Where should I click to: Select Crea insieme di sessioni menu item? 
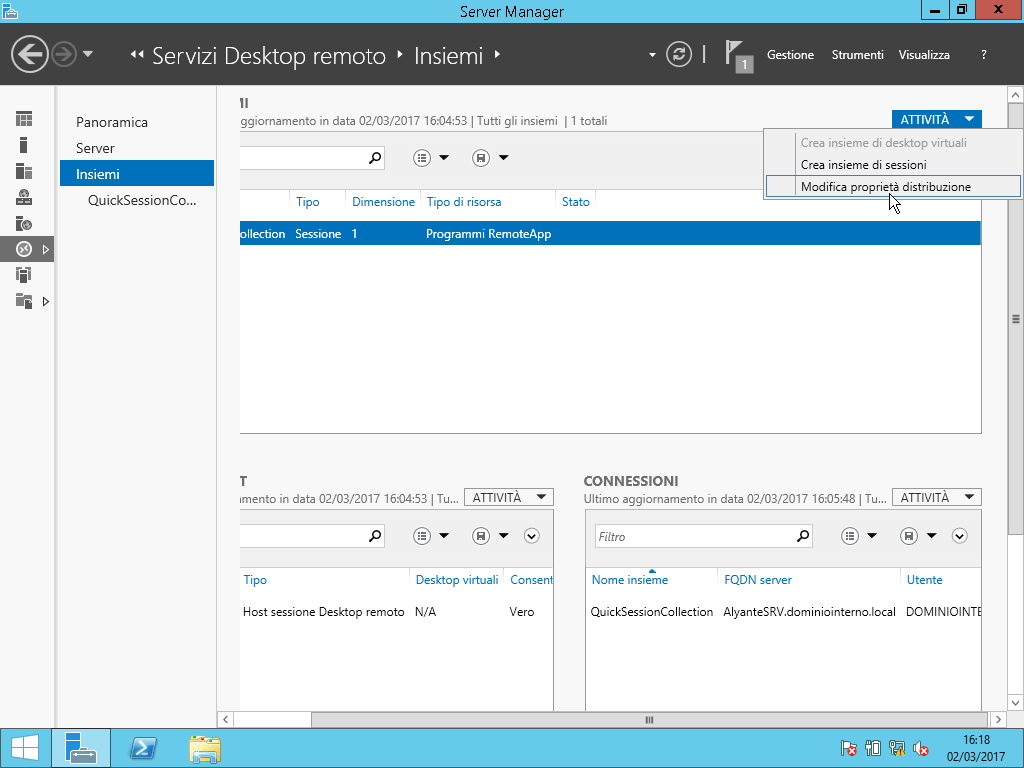(863, 164)
